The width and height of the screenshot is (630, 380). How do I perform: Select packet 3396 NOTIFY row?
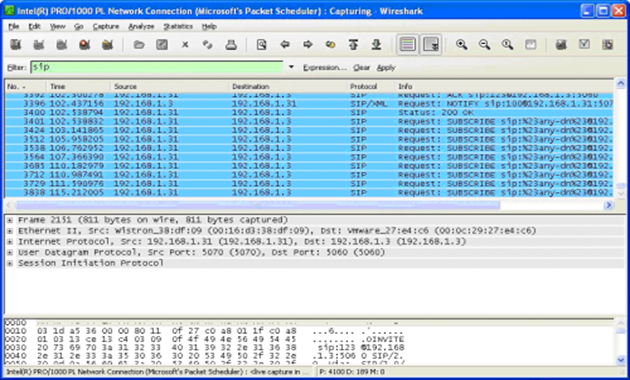coord(309,104)
